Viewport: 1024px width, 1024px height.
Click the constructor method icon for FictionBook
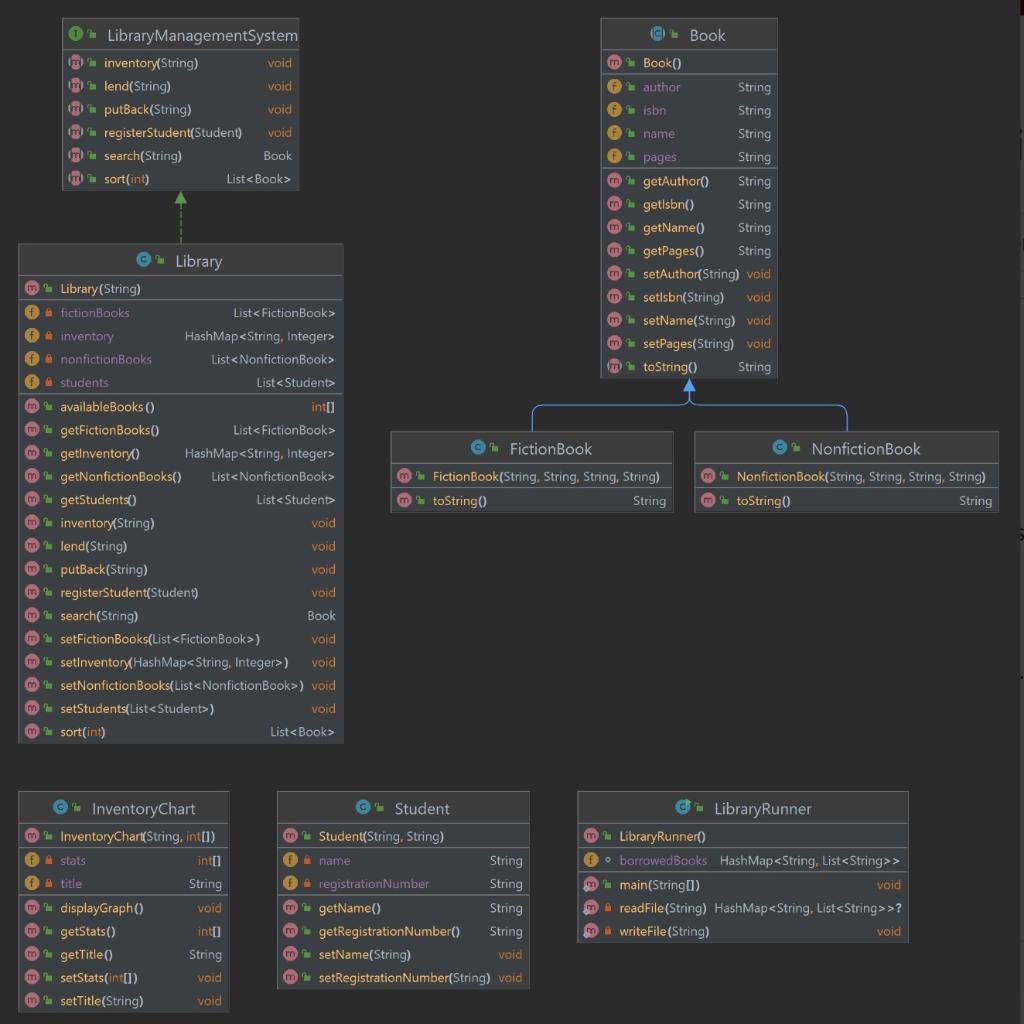point(402,477)
